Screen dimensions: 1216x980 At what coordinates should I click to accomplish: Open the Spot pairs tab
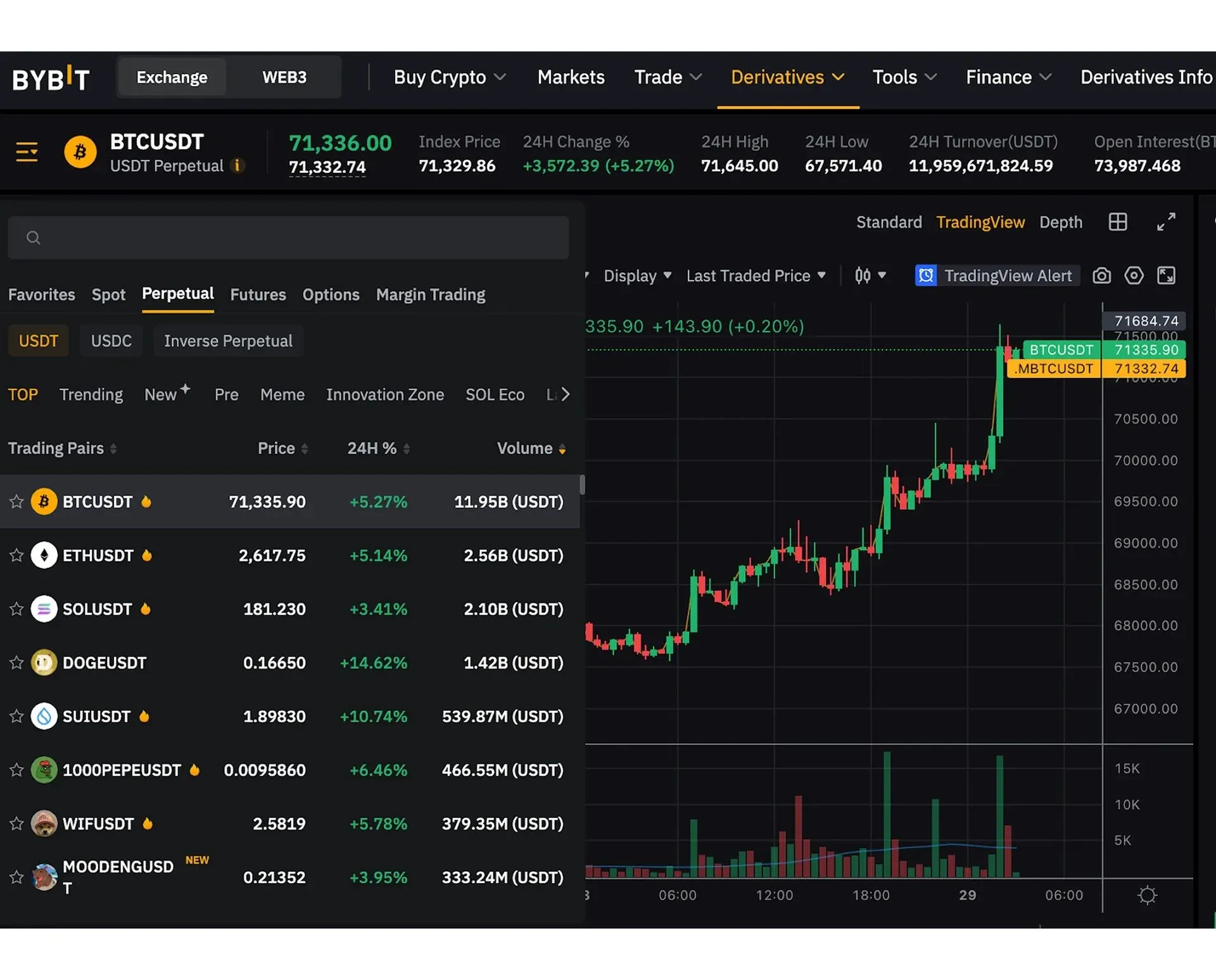pyautogui.click(x=108, y=294)
